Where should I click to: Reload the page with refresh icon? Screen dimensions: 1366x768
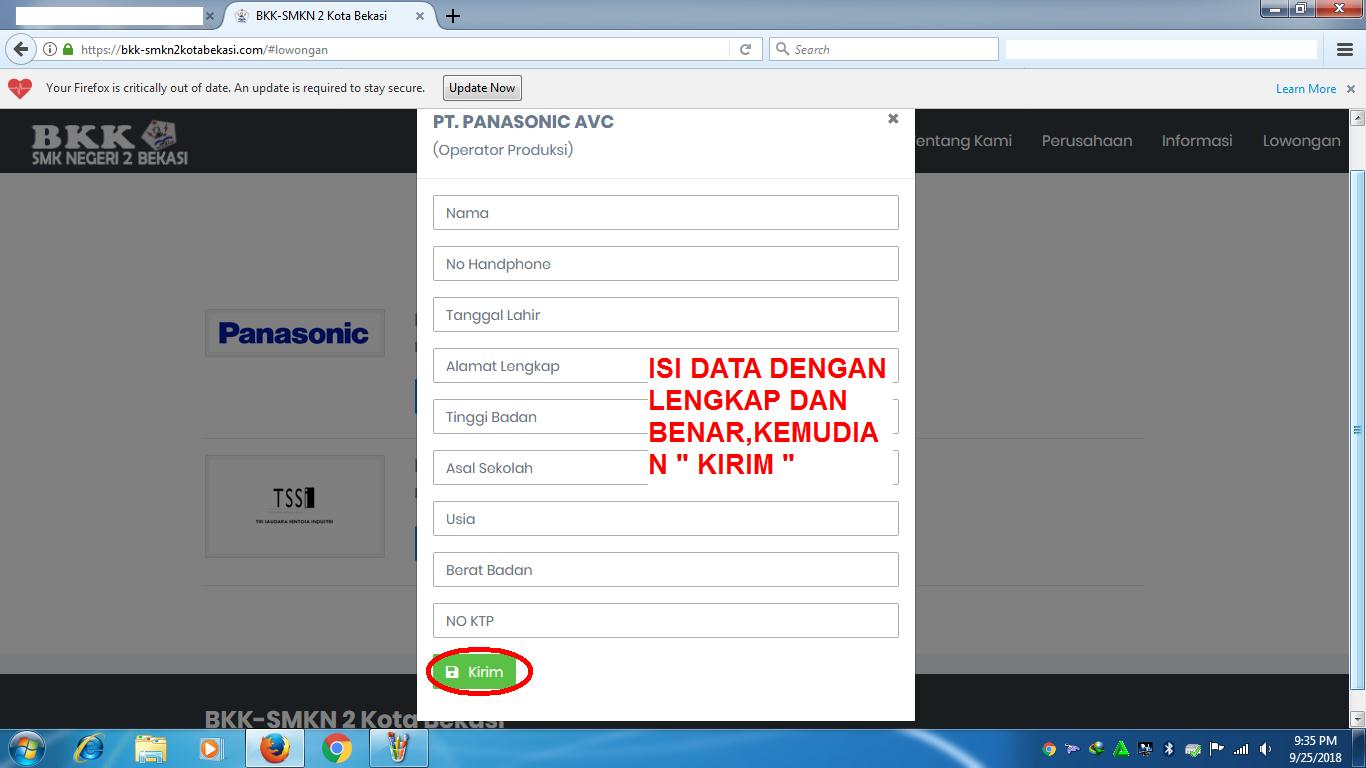click(745, 49)
